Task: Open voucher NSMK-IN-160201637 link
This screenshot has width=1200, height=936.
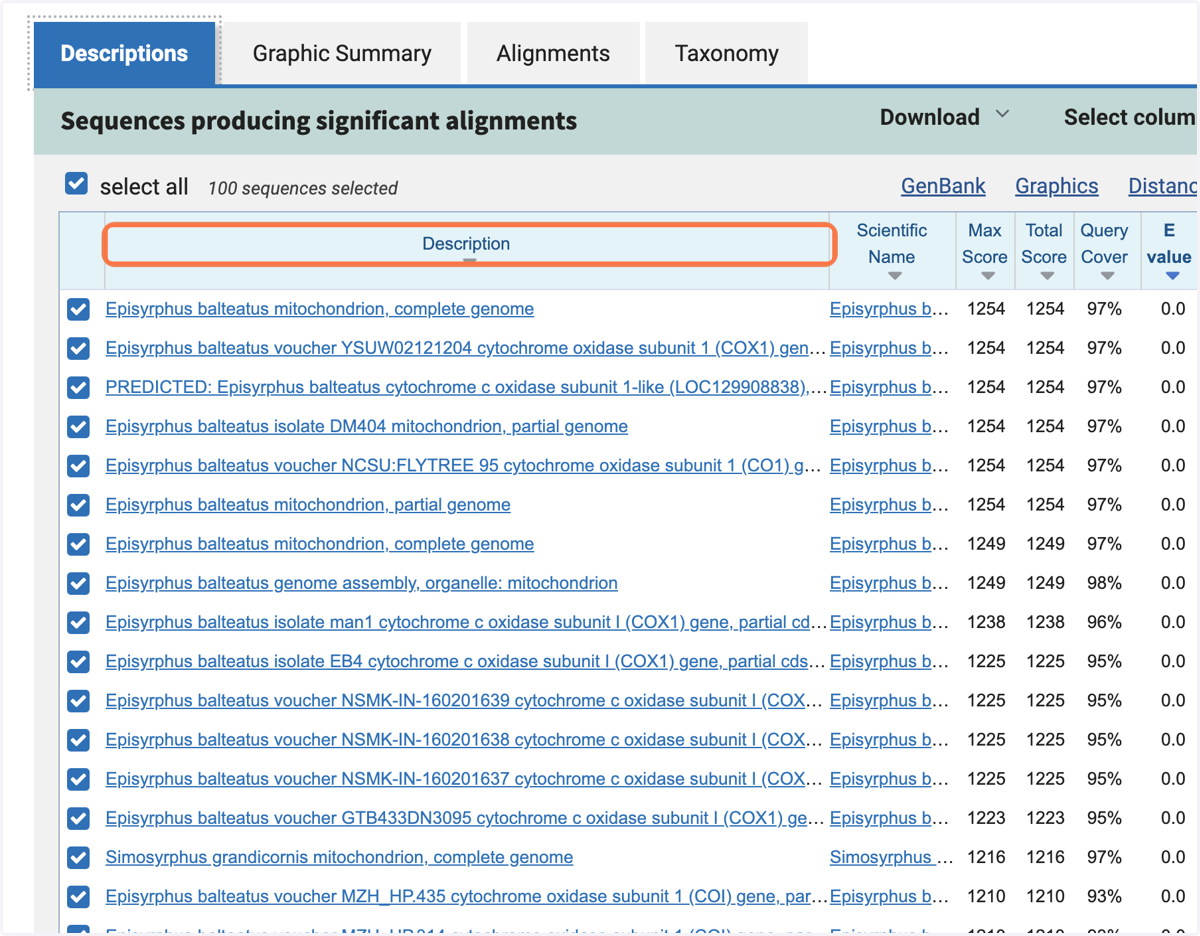Action: point(466,778)
